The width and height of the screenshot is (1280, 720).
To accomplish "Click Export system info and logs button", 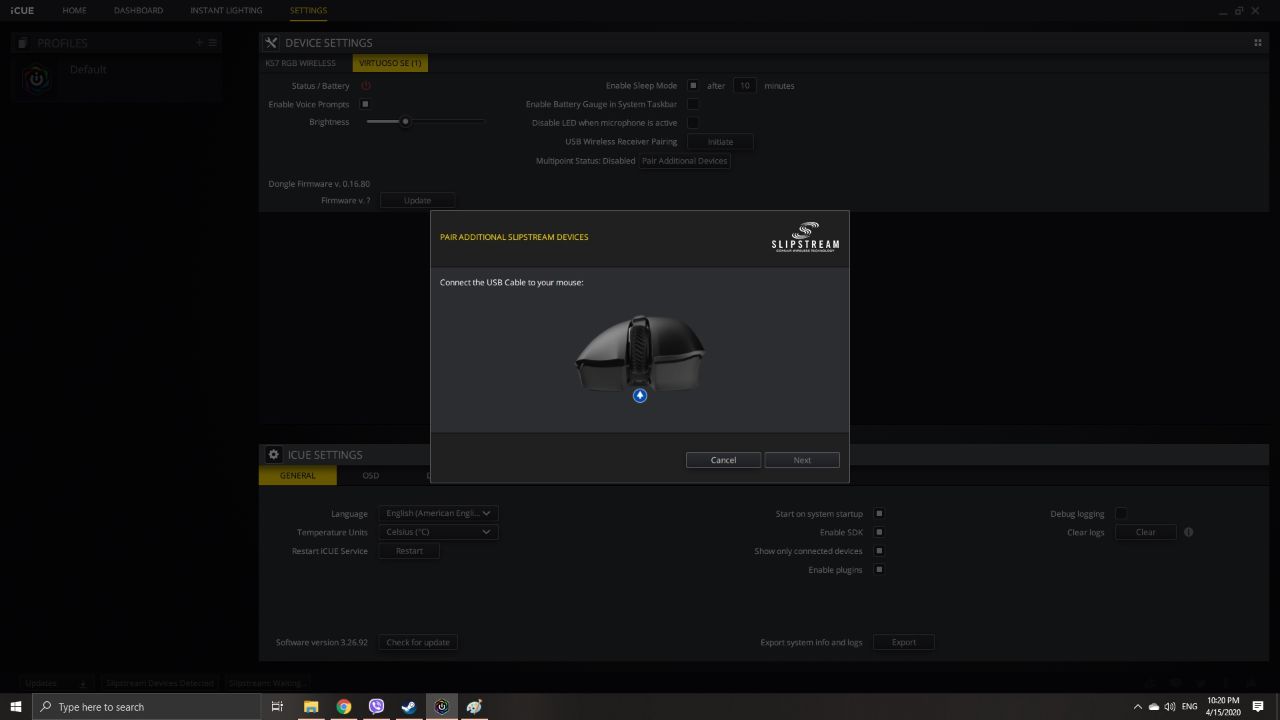I will point(904,642).
